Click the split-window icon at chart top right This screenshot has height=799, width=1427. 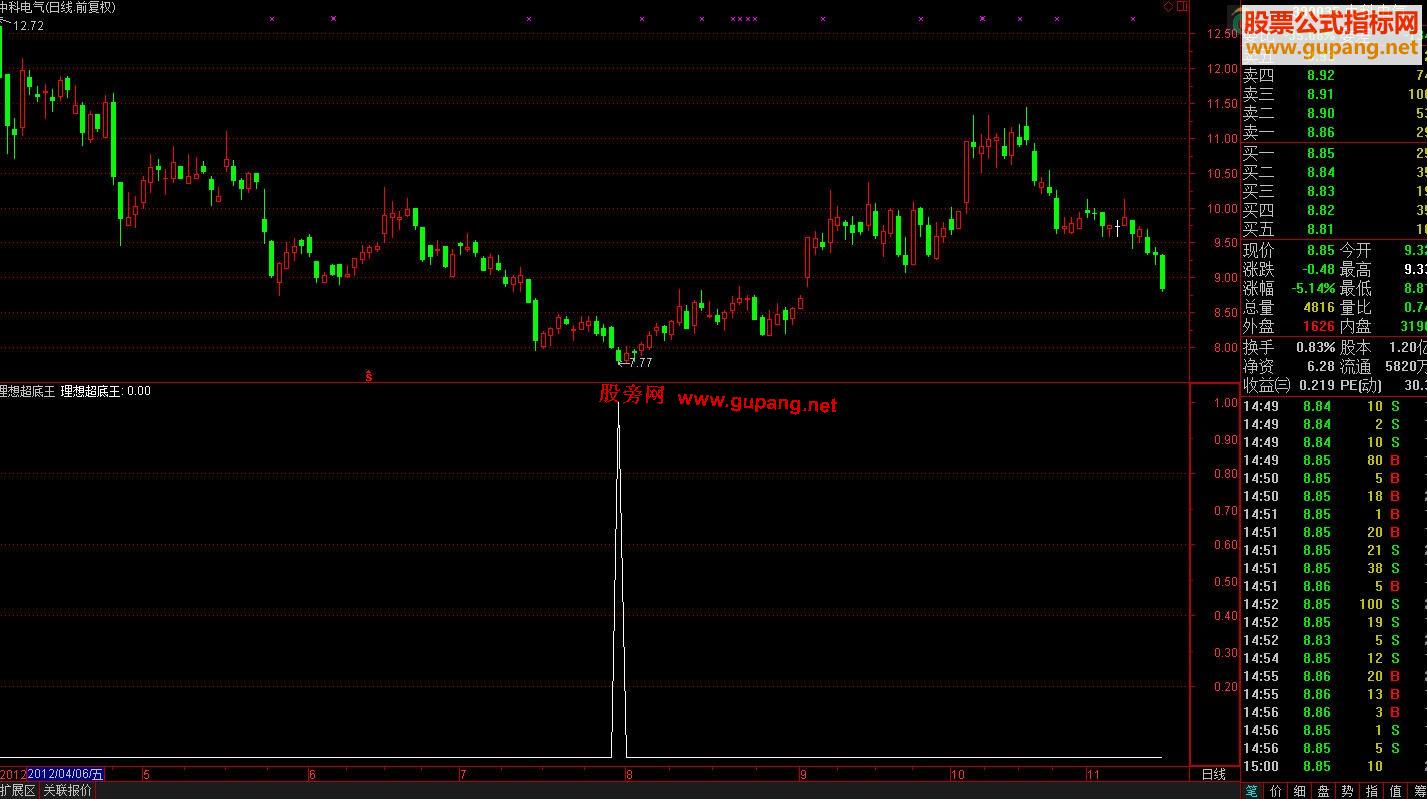coord(1183,6)
